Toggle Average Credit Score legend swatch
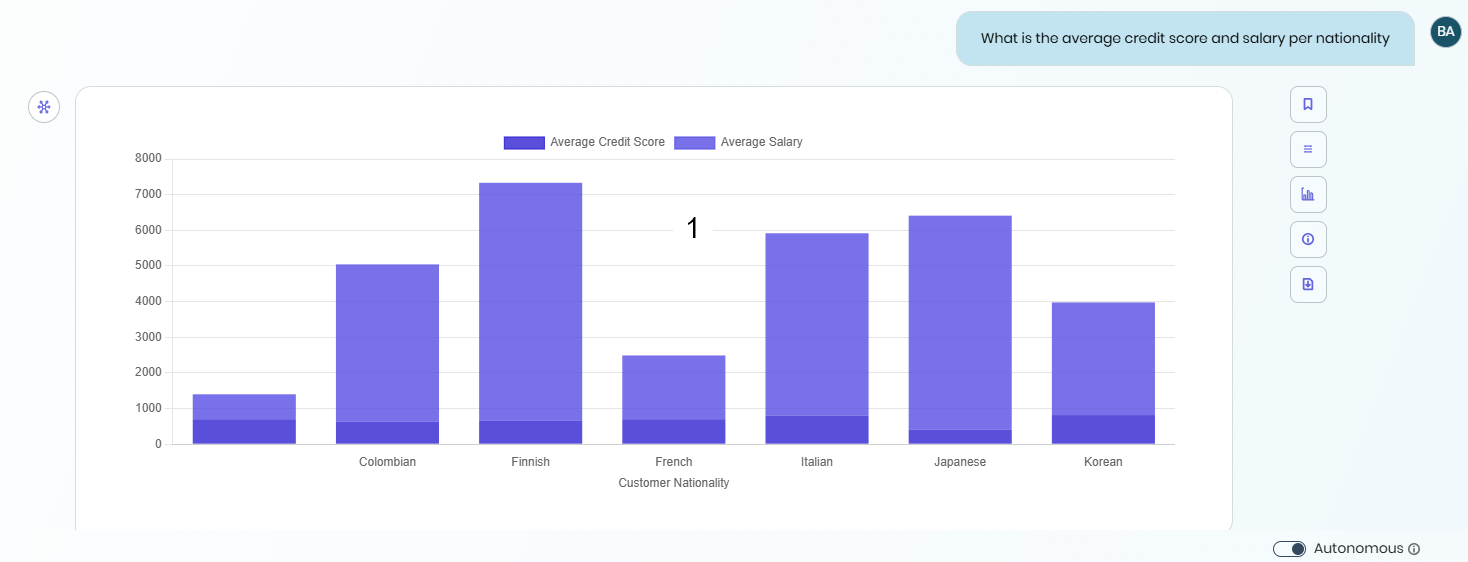1468x562 pixels. pyautogui.click(x=524, y=143)
